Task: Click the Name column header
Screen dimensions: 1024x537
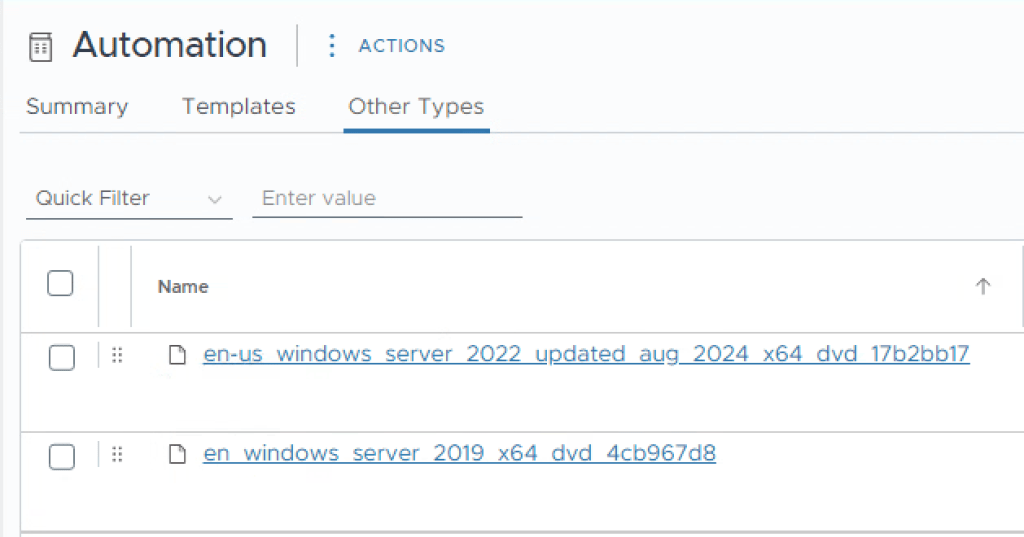Action: [183, 287]
